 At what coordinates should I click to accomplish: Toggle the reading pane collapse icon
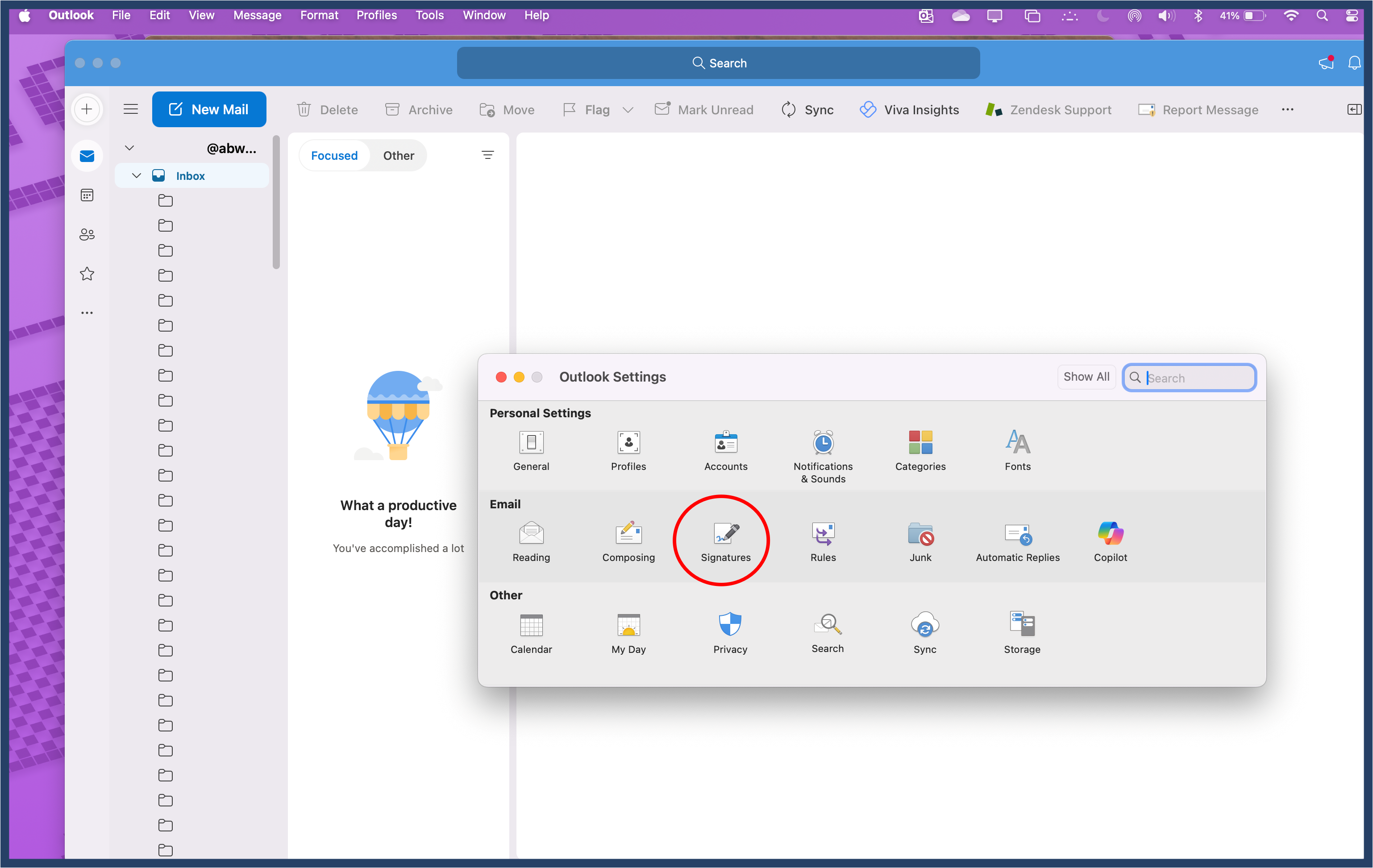click(x=1354, y=109)
